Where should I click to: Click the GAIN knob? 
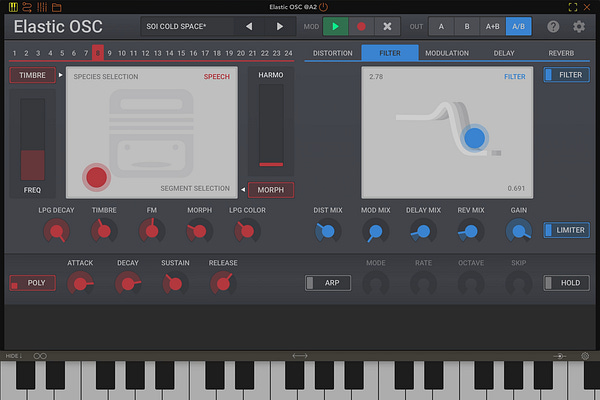click(x=518, y=231)
